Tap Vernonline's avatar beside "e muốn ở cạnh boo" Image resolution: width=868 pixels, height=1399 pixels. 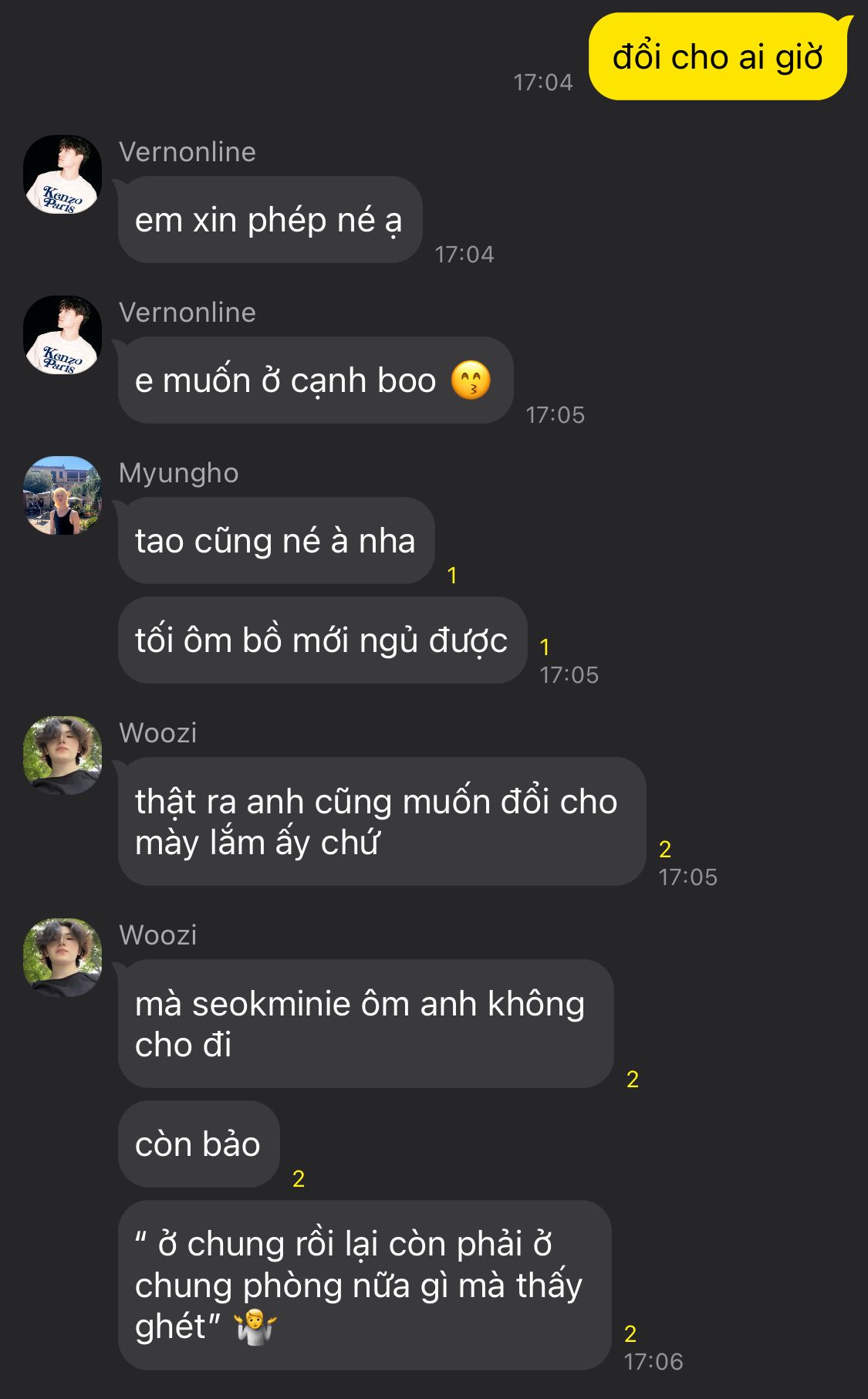[x=62, y=335]
